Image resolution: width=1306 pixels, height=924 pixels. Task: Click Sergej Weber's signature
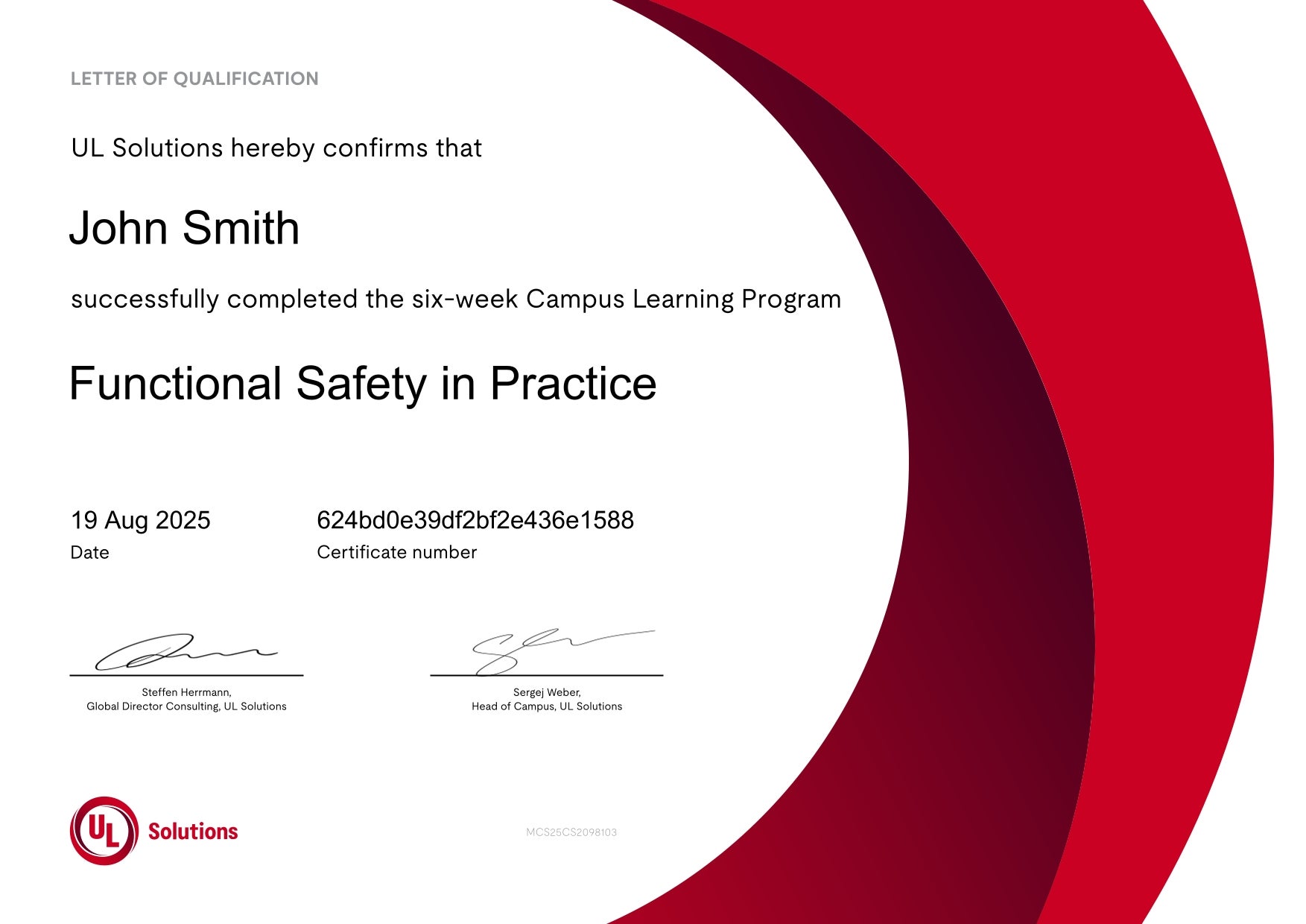tap(563, 651)
